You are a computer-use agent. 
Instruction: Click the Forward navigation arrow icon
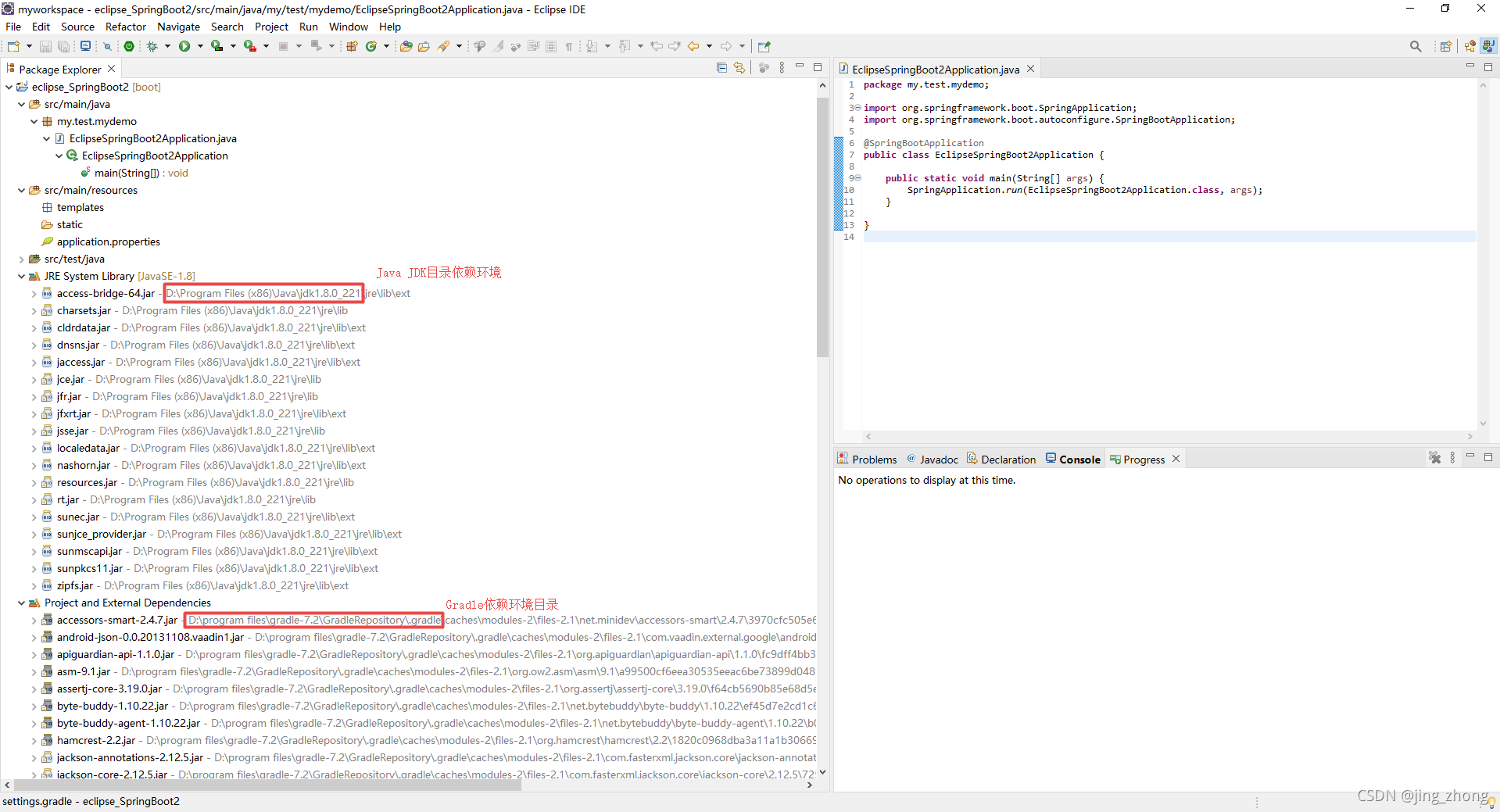(726, 46)
